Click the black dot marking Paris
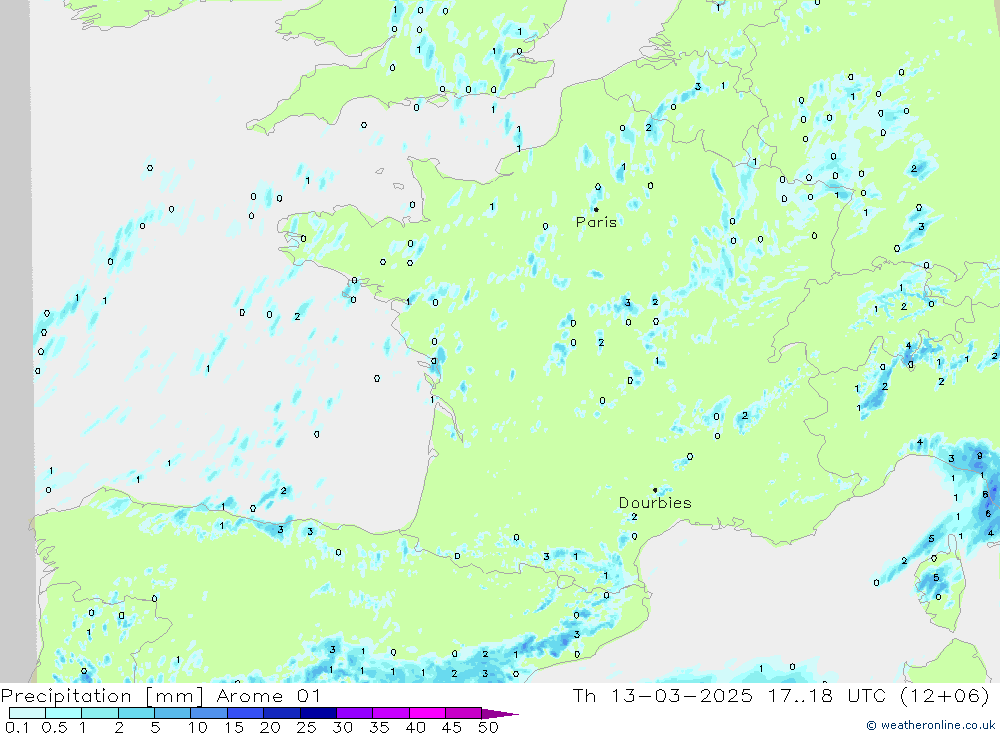 (x=596, y=209)
